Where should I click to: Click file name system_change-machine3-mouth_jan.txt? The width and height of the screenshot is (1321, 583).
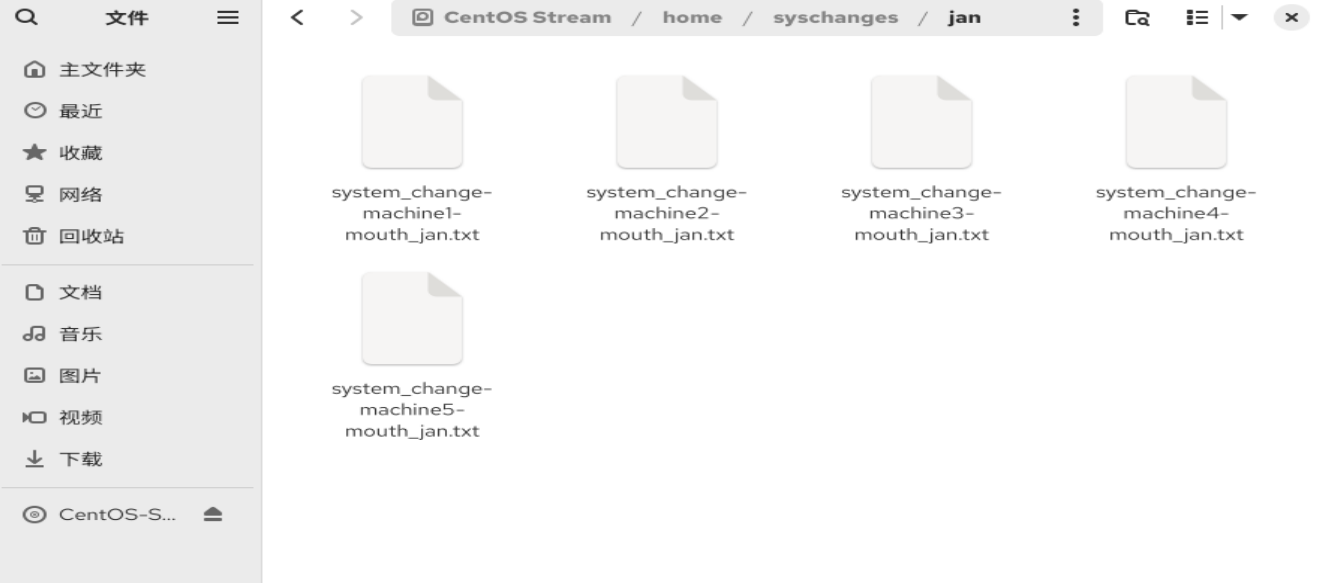coord(922,214)
